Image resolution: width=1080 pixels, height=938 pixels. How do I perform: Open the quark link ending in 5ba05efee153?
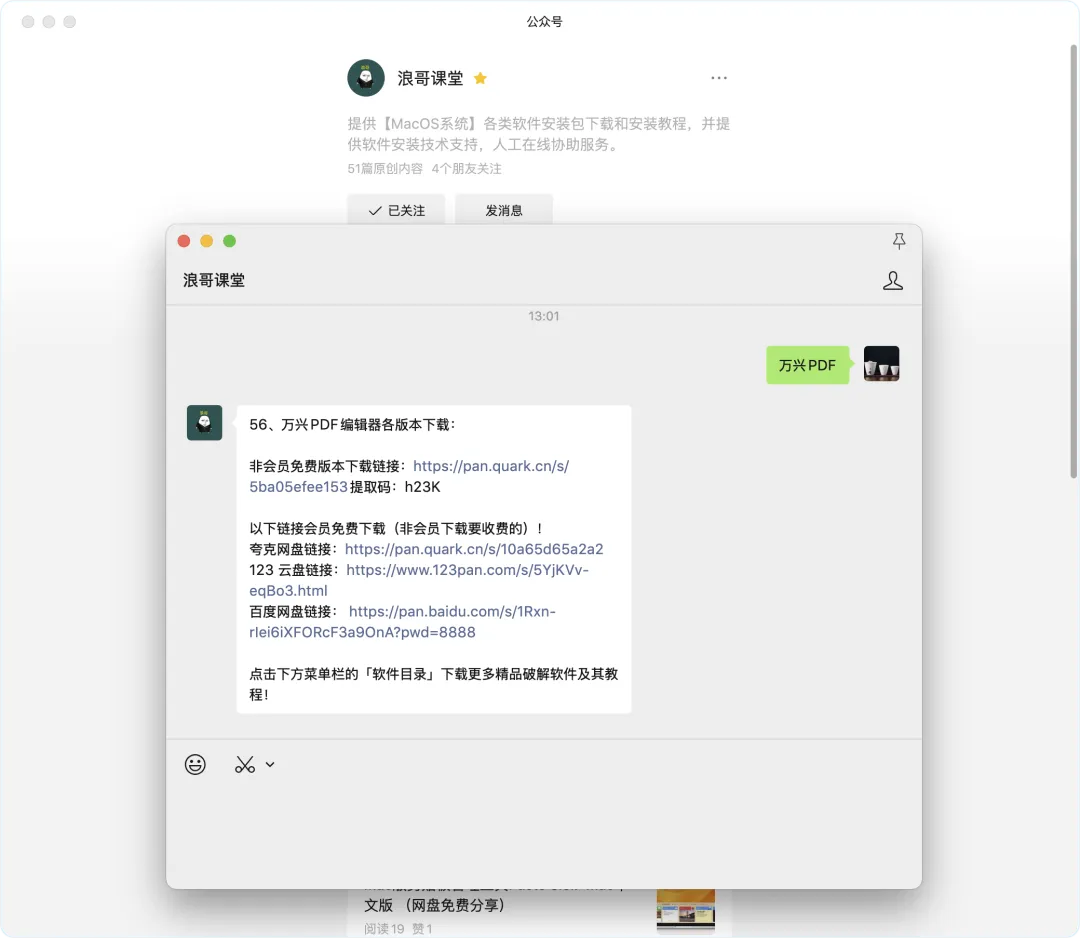pyautogui.click(x=409, y=477)
